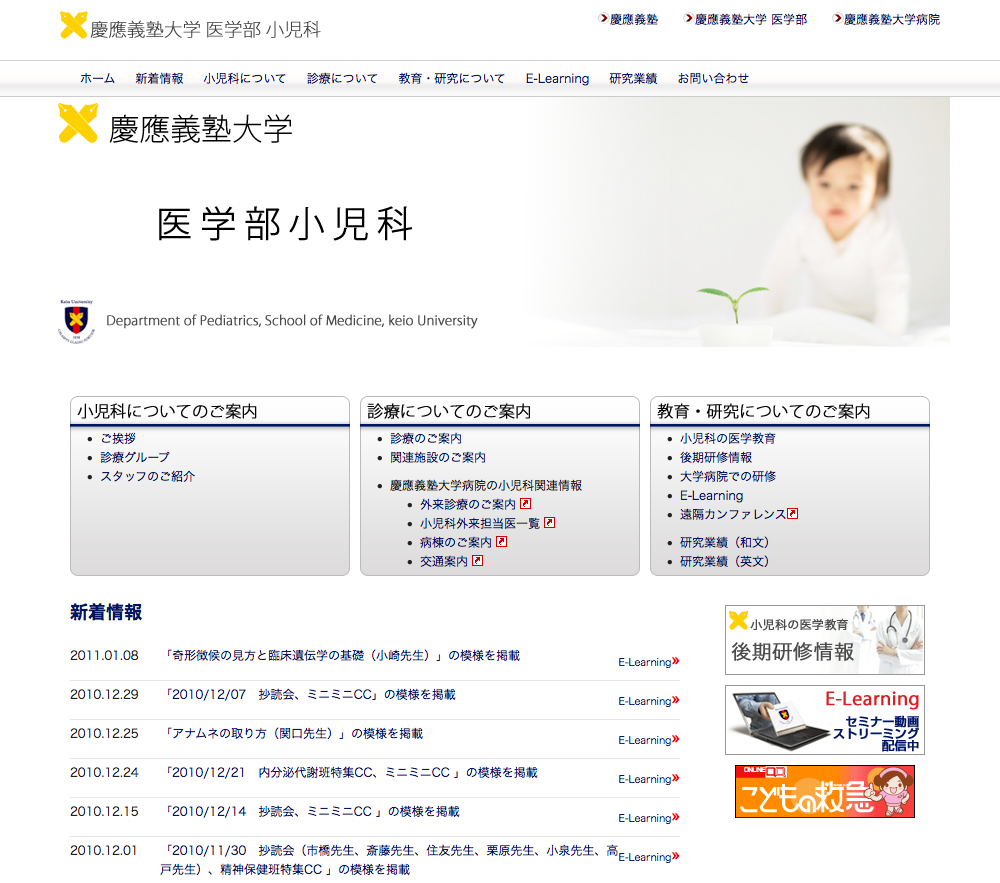Click the red arrows on the 2011.01.08 row
This screenshot has height=883, width=1000.
coord(676,661)
